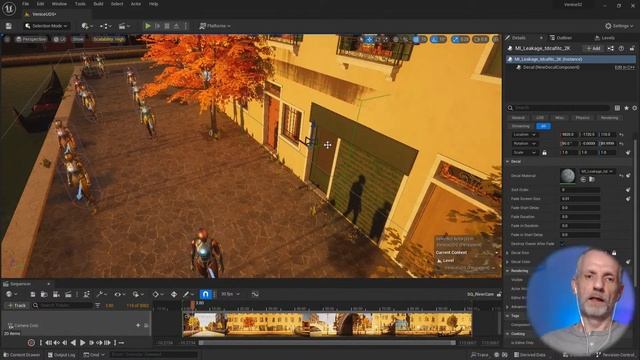
Task: Click the blueprint/hierarchy icon beside Add
Action: (x=611, y=48)
